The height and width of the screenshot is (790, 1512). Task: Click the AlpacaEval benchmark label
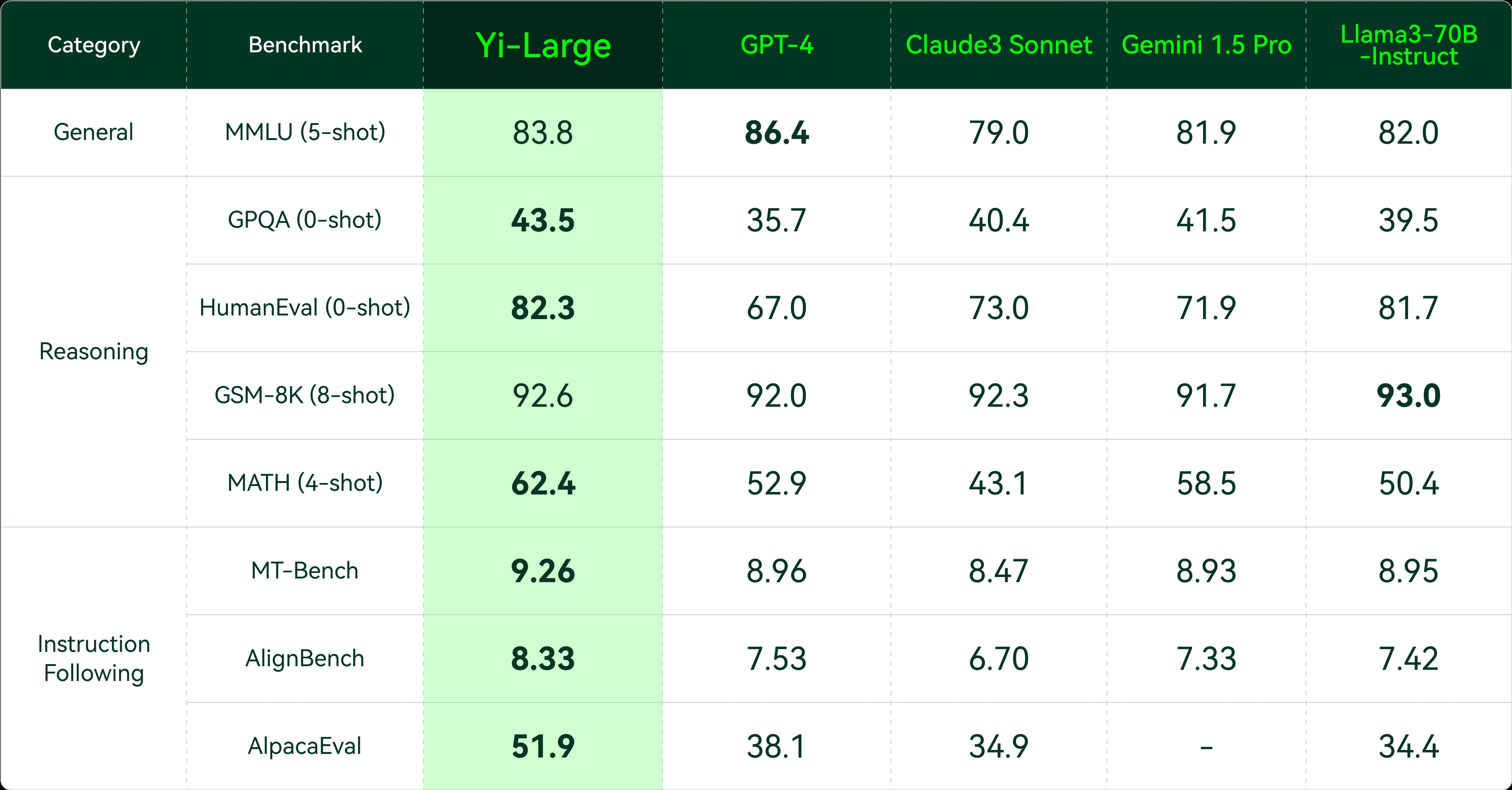305,747
